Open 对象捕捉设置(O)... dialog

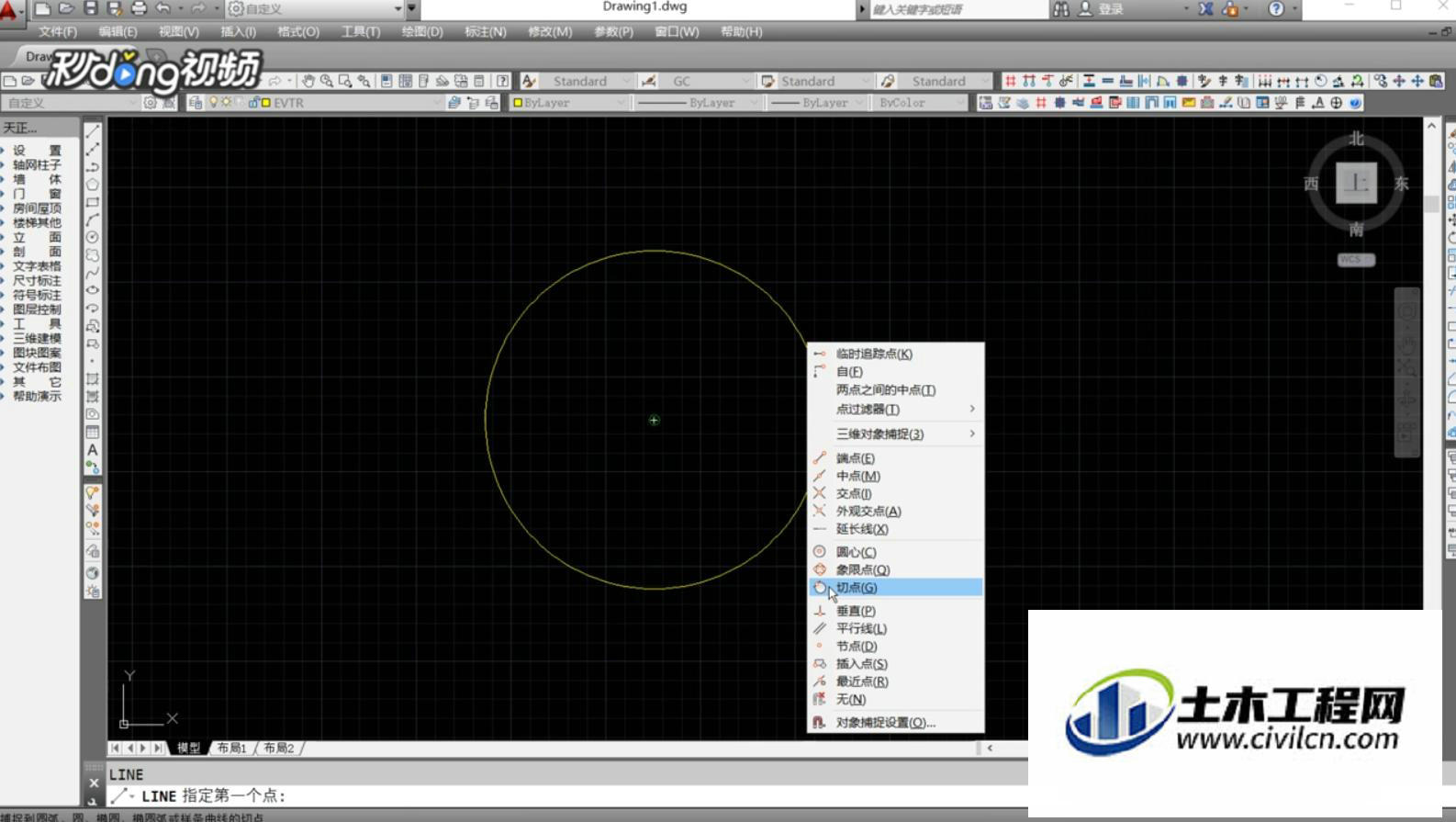(x=895, y=723)
